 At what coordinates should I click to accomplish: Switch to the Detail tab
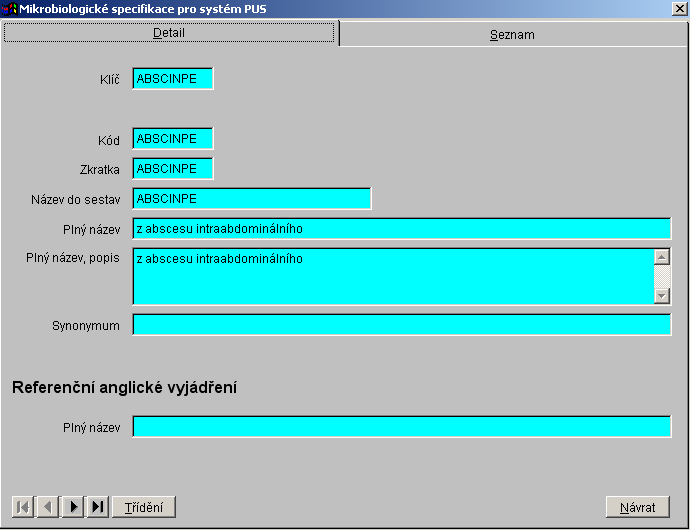(x=169, y=33)
